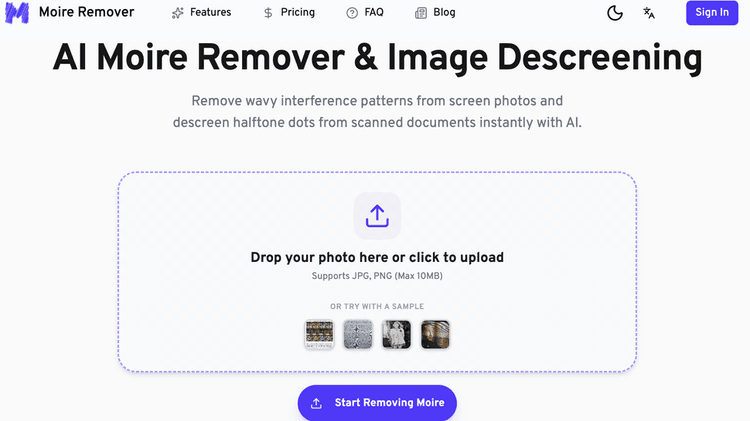This screenshot has height=421, width=750.
Task: Click the Blog newspaper icon
Action: click(421, 13)
